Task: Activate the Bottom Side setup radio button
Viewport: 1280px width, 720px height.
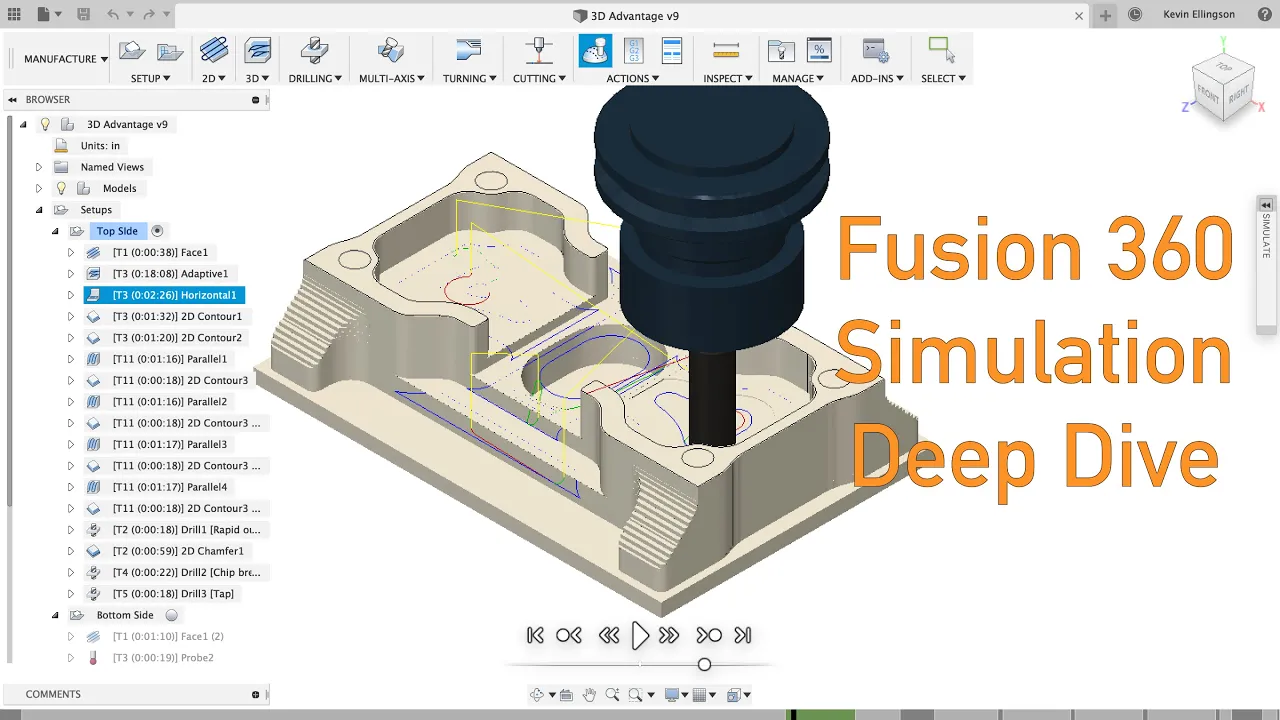Action: (x=171, y=615)
